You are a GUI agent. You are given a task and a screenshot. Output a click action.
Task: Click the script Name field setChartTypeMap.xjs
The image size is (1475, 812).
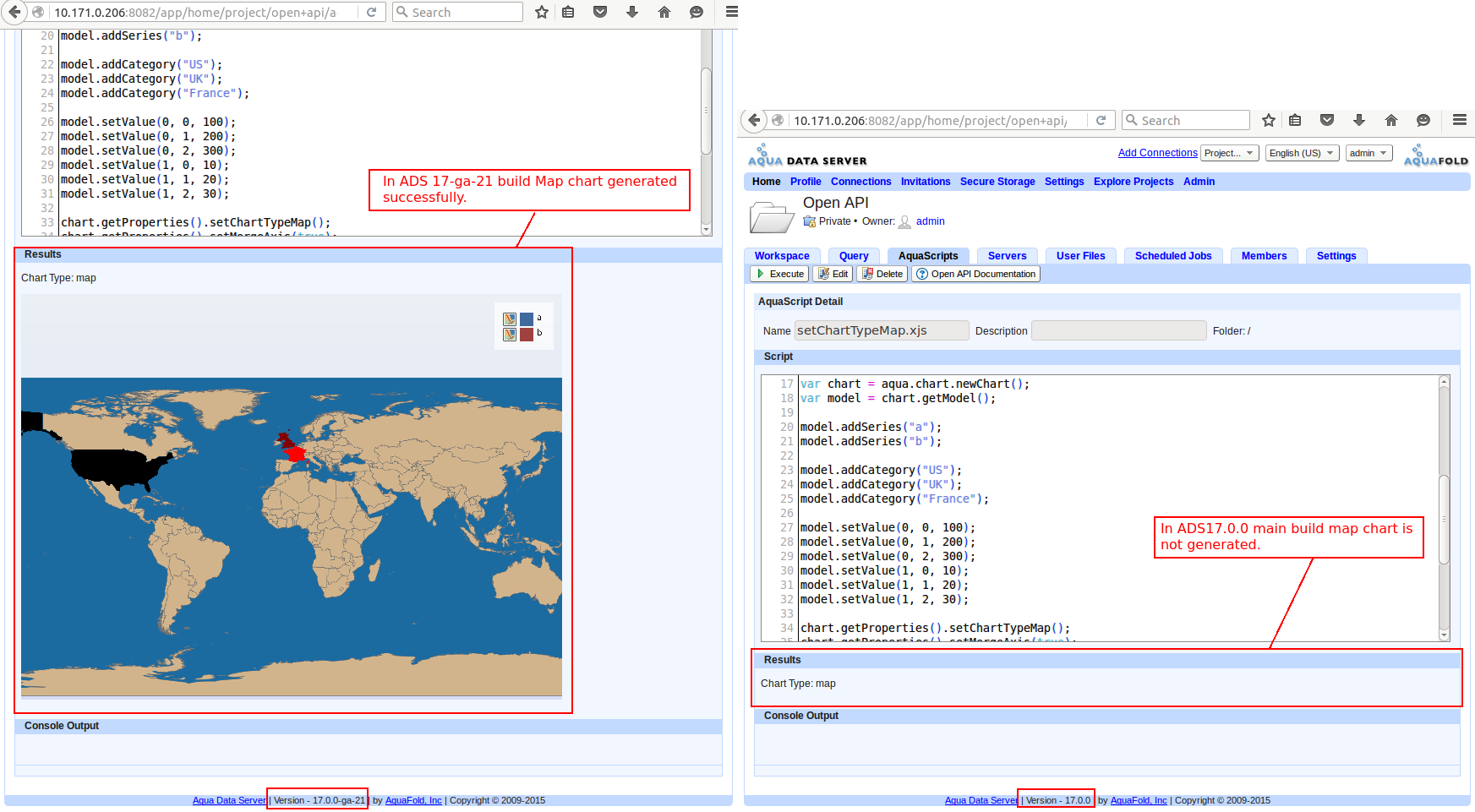(882, 330)
